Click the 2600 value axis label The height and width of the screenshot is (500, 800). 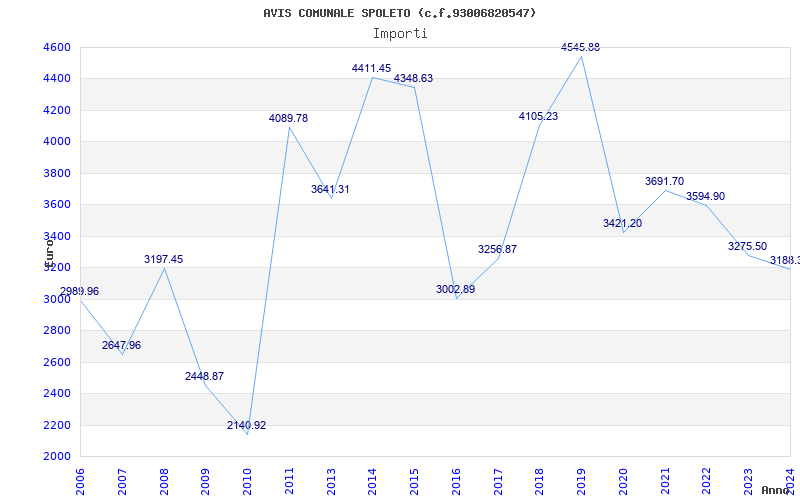[x=58, y=362]
